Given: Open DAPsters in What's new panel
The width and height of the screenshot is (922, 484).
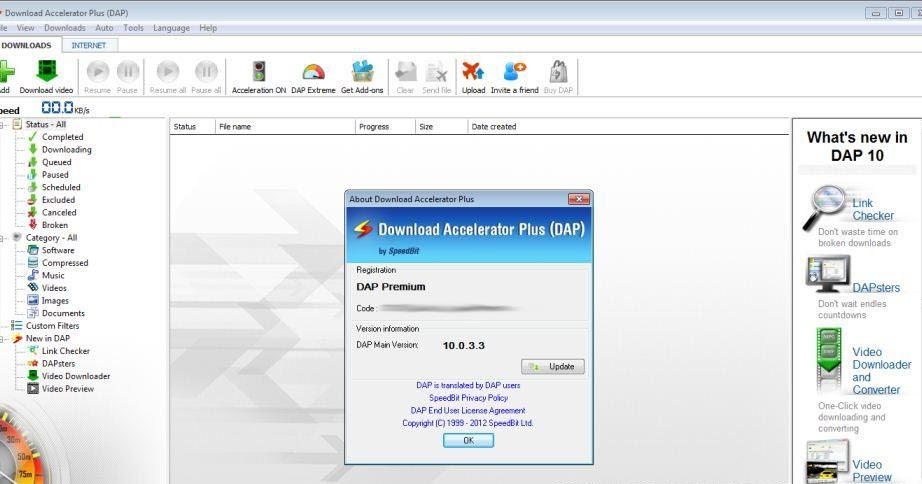Looking at the screenshot, I should 876,288.
